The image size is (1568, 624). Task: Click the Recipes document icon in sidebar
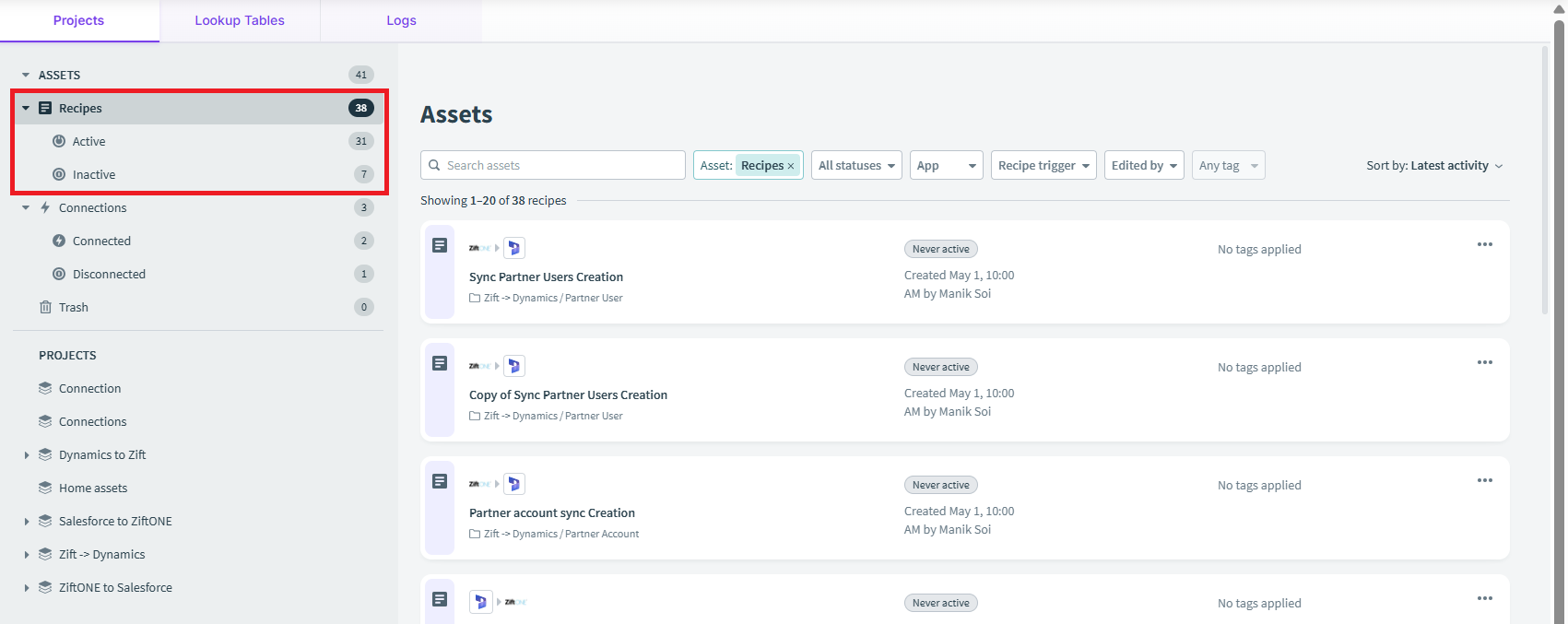pos(45,108)
